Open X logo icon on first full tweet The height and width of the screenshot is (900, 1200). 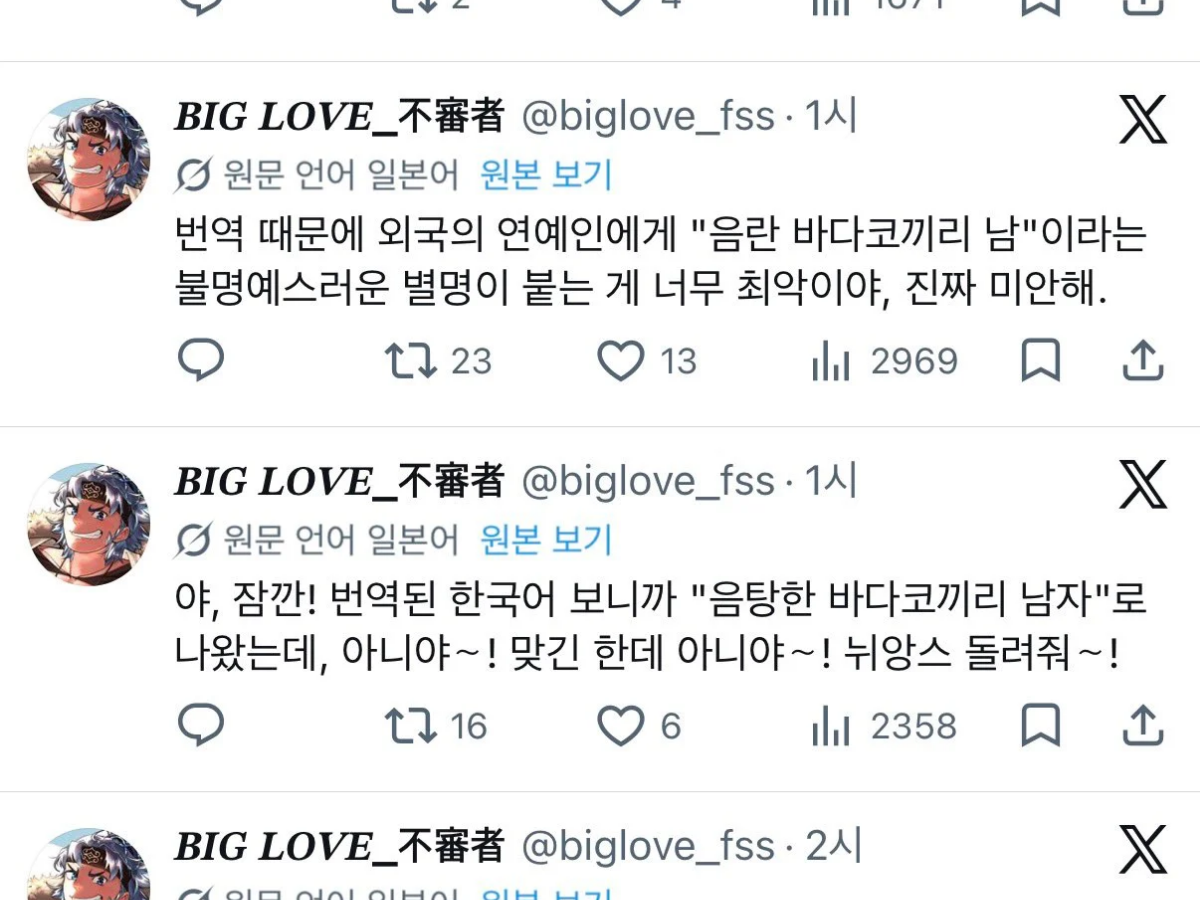1142,120
